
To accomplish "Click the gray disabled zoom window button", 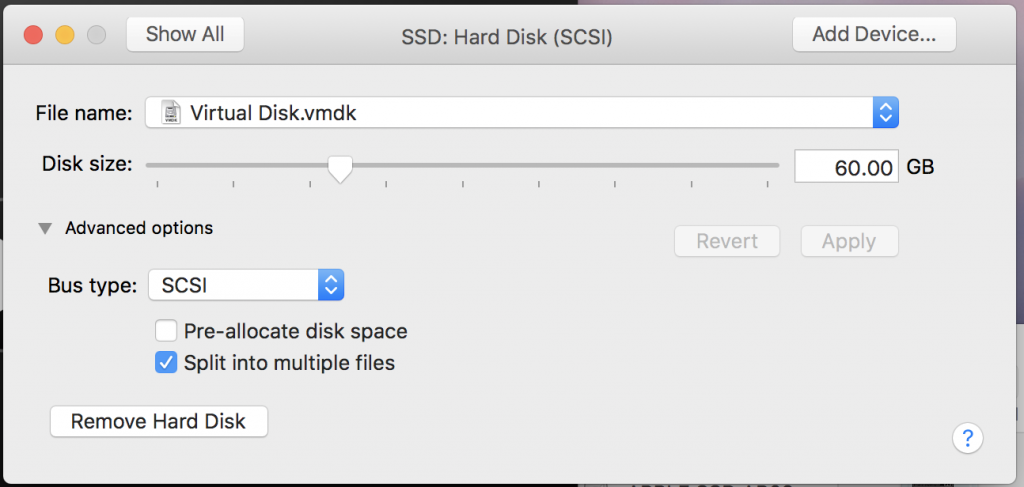I will pyautogui.click(x=97, y=35).
